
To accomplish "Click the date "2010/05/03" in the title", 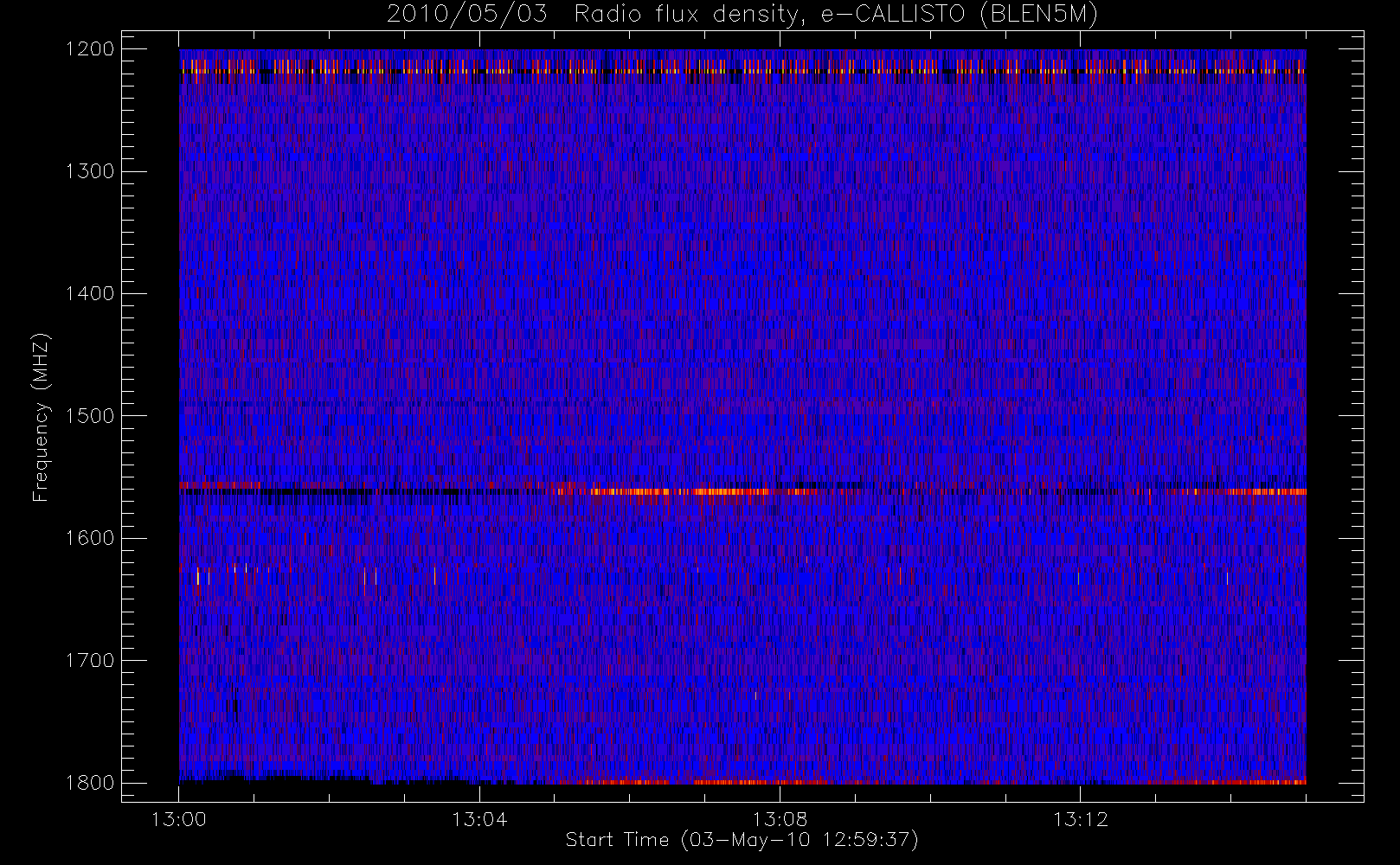I will pos(467,15).
